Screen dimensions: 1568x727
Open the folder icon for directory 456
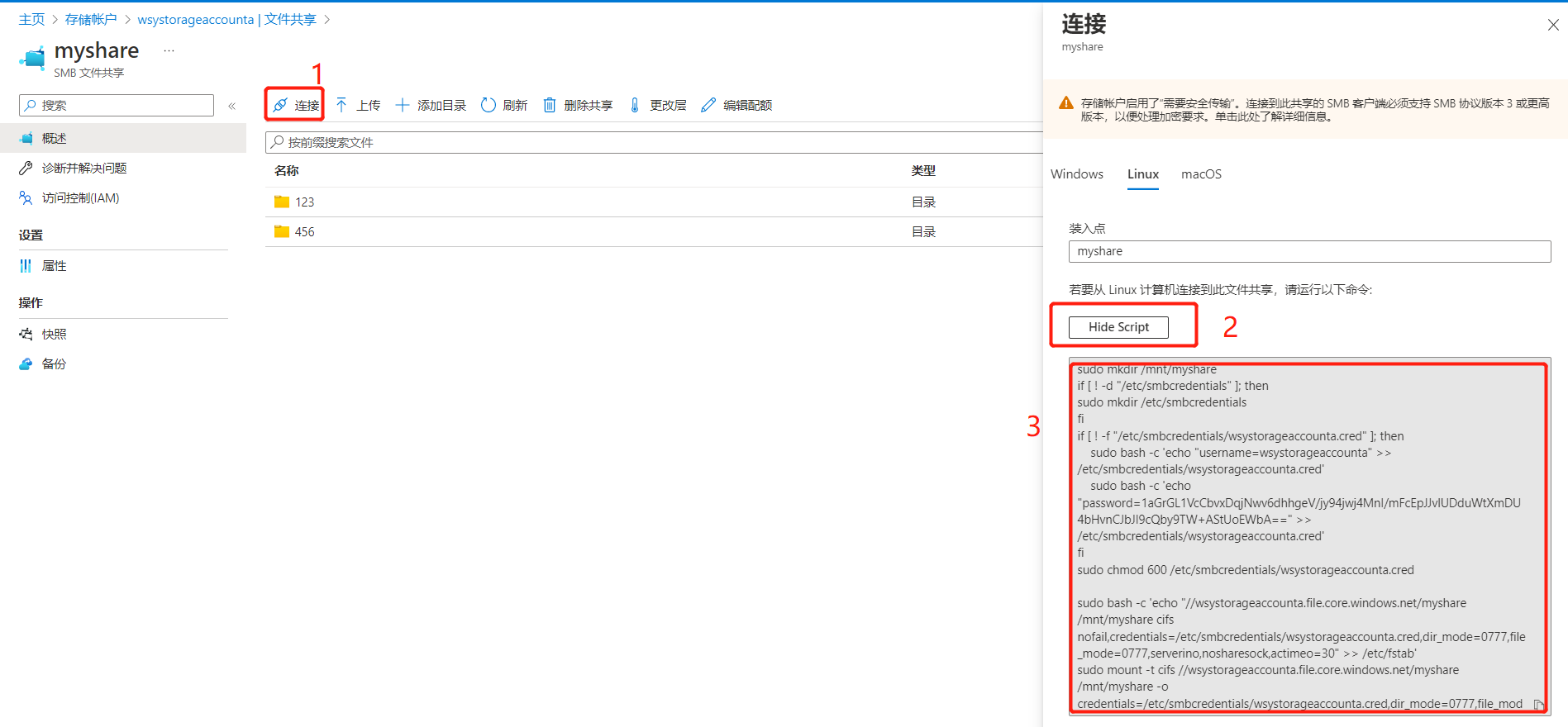(x=282, y=231)
